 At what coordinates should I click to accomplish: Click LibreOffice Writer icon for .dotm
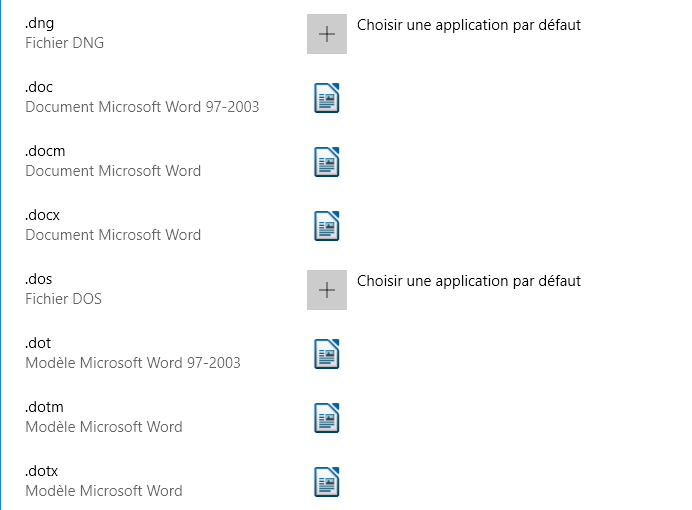pyautogui.click(x=327, y=418)
